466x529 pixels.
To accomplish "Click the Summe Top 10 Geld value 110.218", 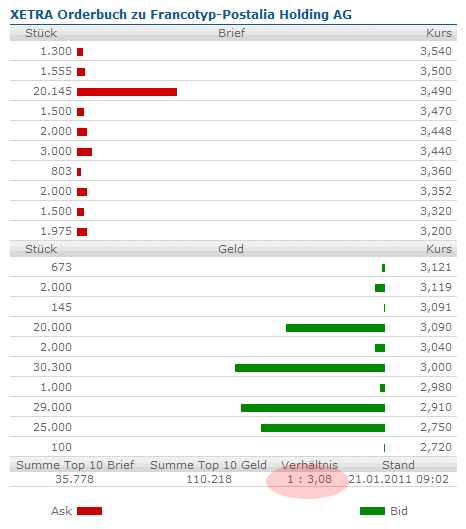I will pyautogui.click(x=209, y=479).
